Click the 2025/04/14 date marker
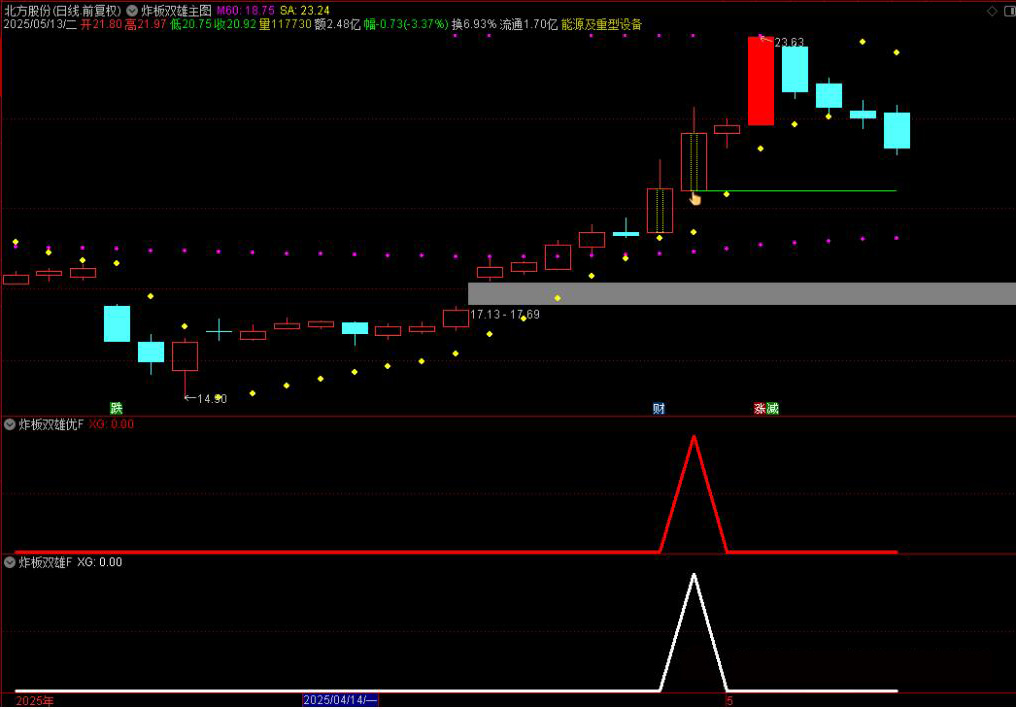Viewport: 1016px width, 709px height. click(340, 700)
